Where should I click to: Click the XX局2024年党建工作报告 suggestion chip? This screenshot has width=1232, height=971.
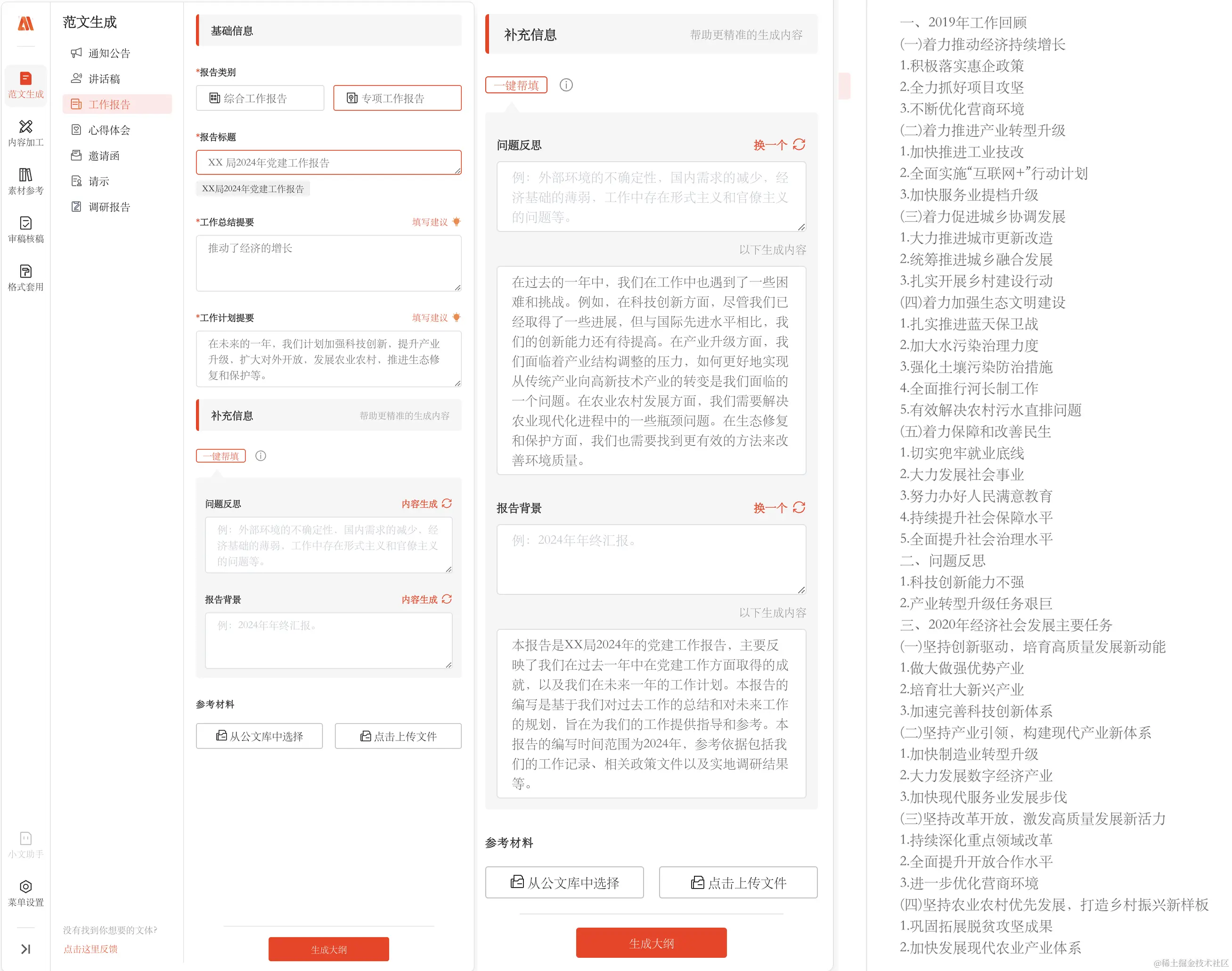pyautogui.click(x=253, y=189)
